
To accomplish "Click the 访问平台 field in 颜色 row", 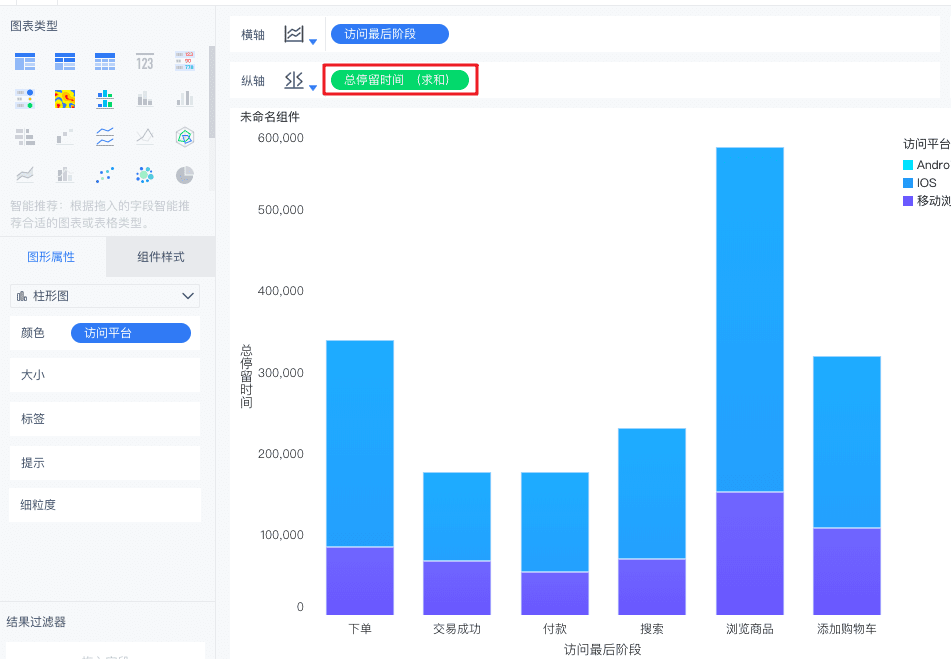I will [130, 333].
